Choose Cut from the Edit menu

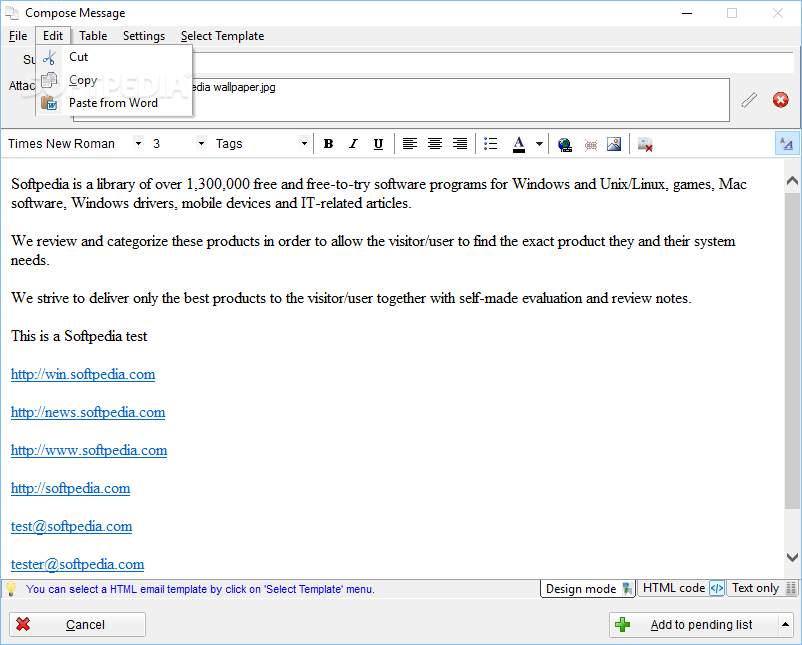coord(115,57)
